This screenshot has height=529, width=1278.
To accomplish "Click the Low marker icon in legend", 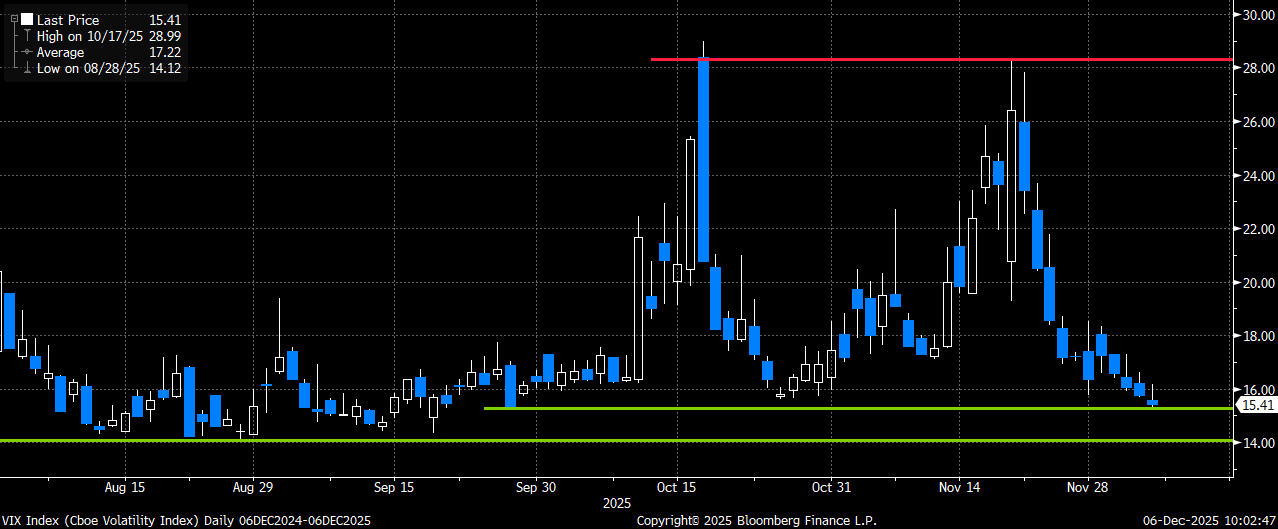I will (25, 68).
